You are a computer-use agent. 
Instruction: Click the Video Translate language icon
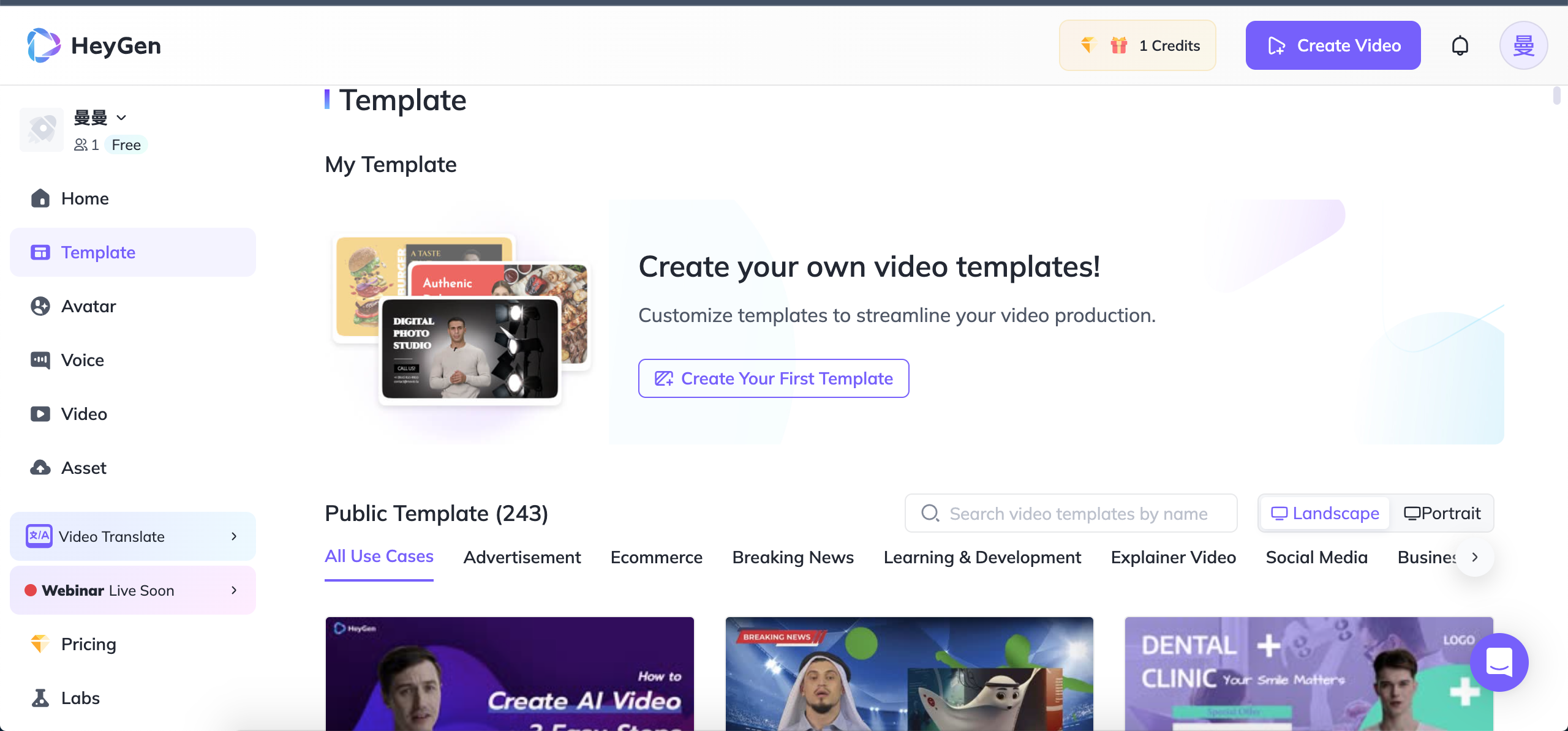tap(39, 536)
